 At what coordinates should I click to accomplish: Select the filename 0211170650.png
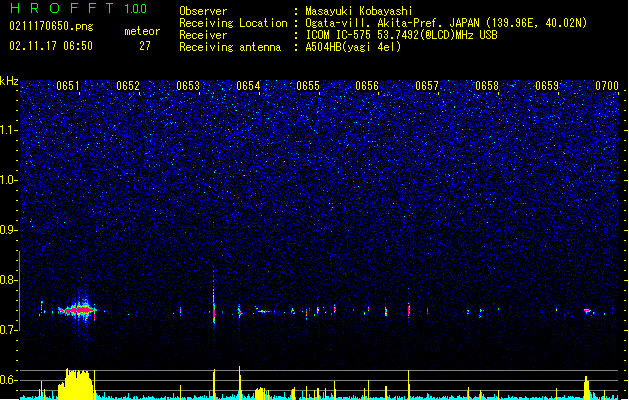coord(51,27)
